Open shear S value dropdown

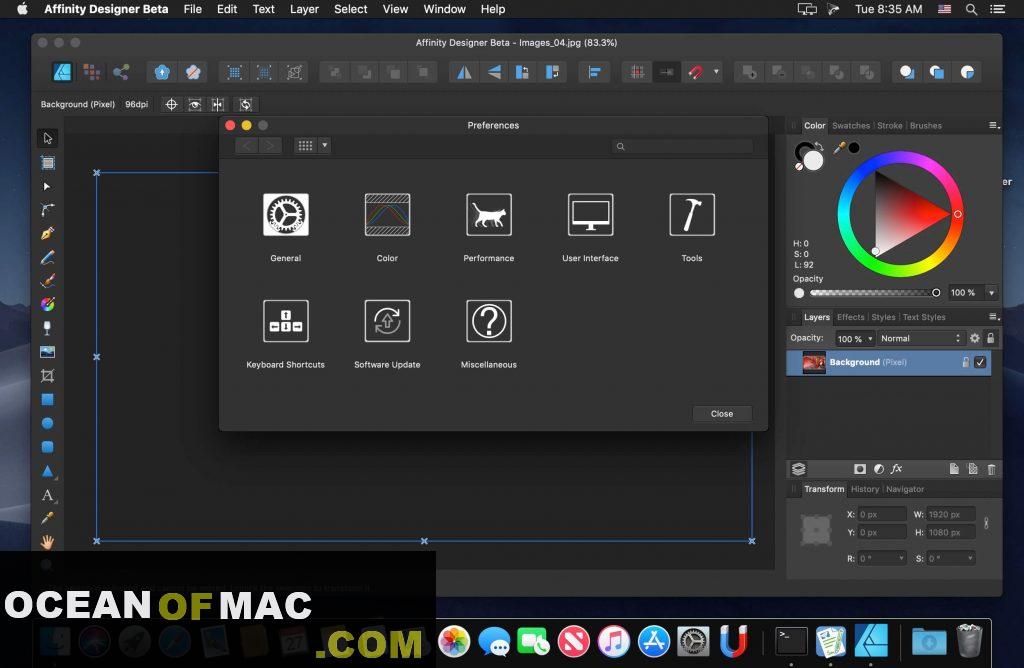[x=970, y=558]
